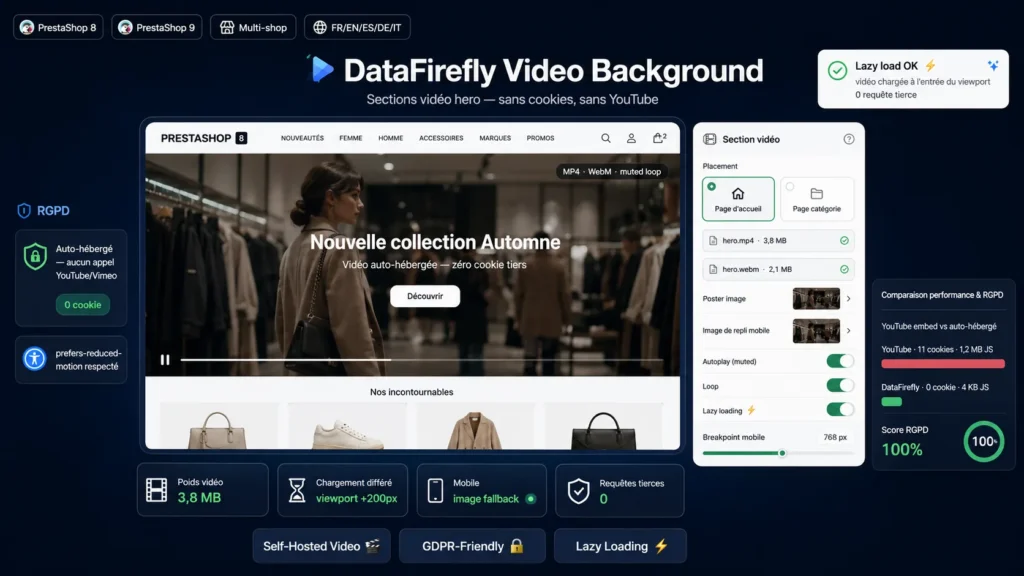Screen dimensions: 1024x576
Task: Click the Lazy Loading bottom button
Action: pyautogui.click(x=620, y=546)
